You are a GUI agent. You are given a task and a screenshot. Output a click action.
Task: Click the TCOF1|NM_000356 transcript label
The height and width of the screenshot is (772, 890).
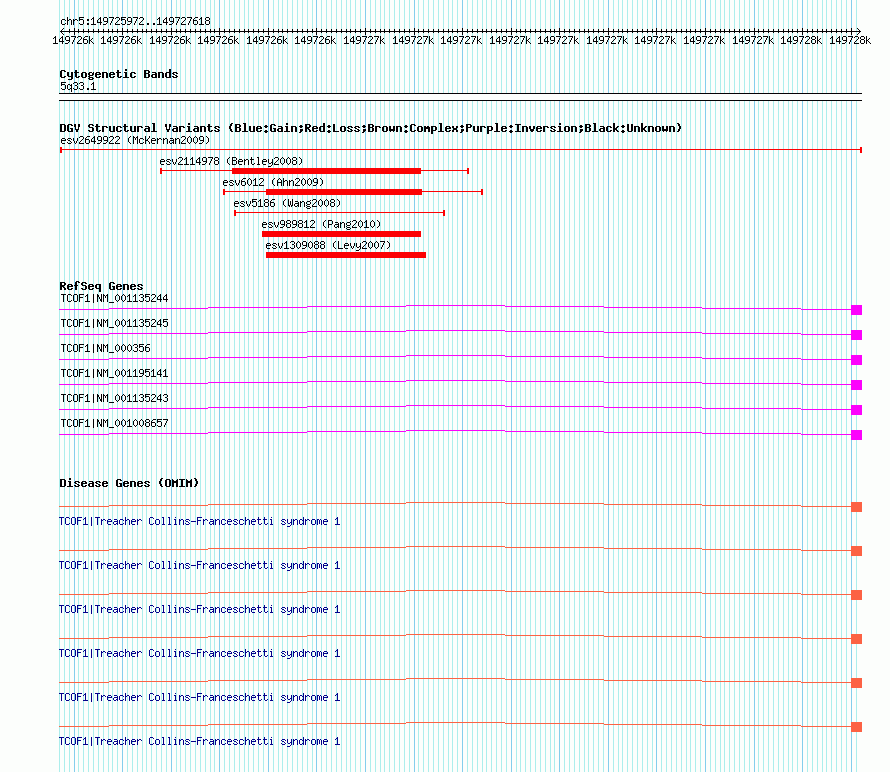coord(105,349)
